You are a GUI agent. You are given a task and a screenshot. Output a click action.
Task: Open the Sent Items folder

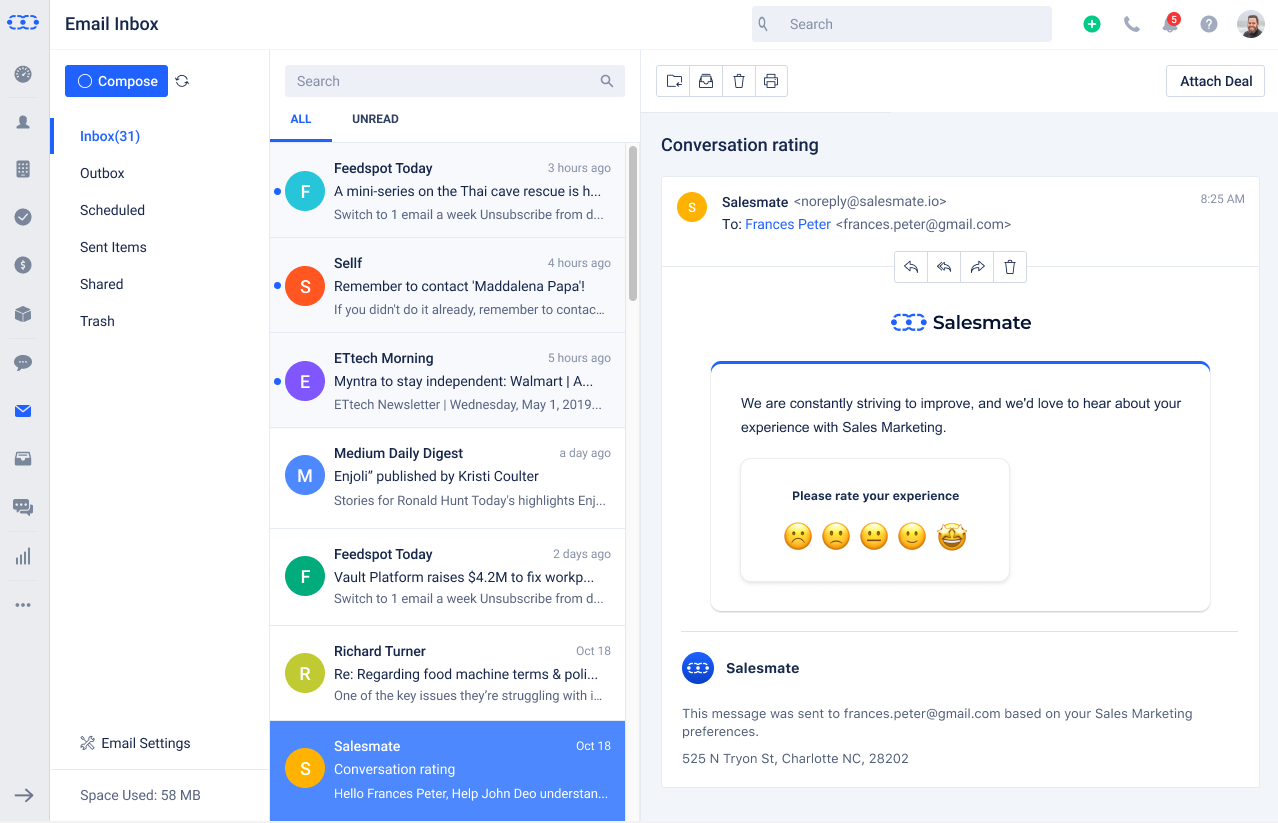[113, 247]
